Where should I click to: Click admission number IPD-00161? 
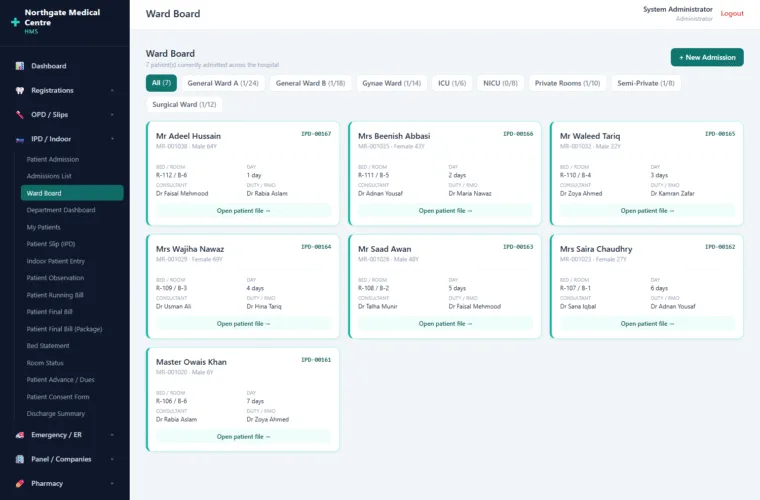click(316, 359)
